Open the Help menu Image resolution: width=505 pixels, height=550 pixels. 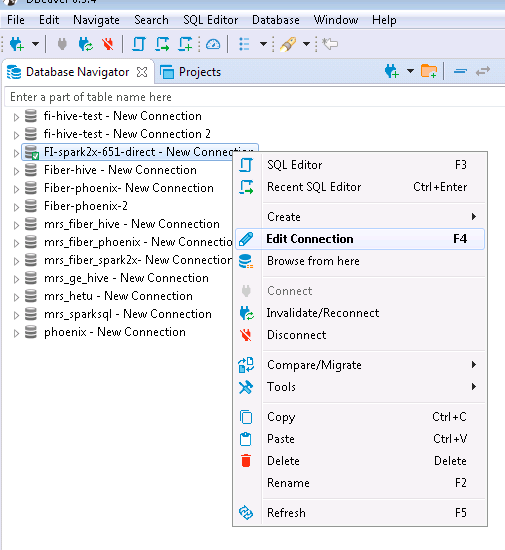(384, 20)
